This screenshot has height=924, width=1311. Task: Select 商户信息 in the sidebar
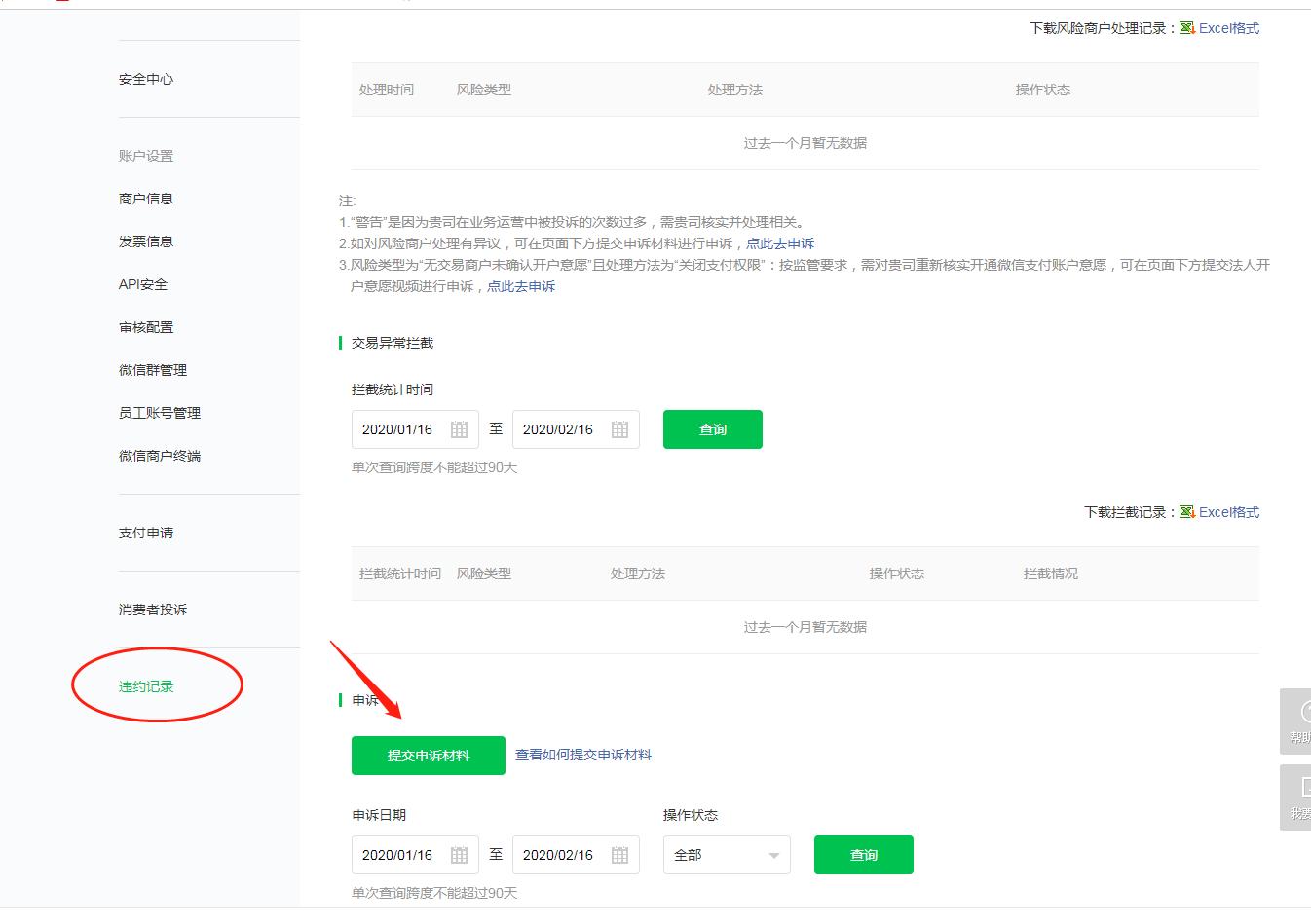coord(146,198)
